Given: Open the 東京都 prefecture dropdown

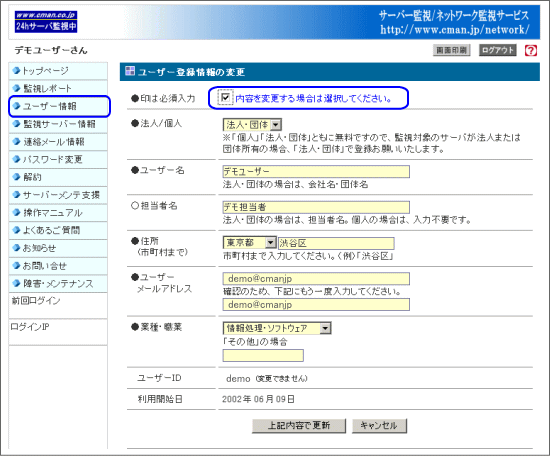Looking at the screenshot, I should tap(249, 242).
